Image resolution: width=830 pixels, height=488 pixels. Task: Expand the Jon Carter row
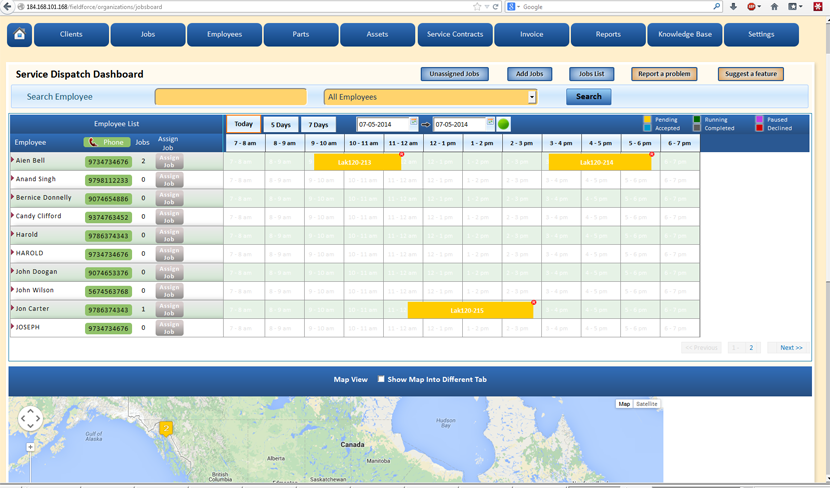[12, 308]
